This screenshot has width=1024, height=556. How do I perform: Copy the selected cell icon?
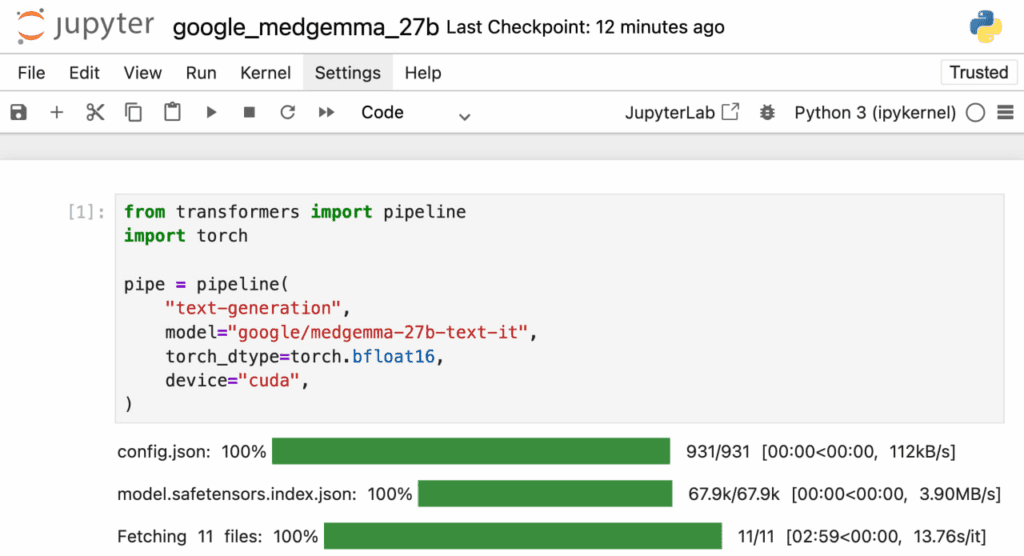[x=133, y=113]
